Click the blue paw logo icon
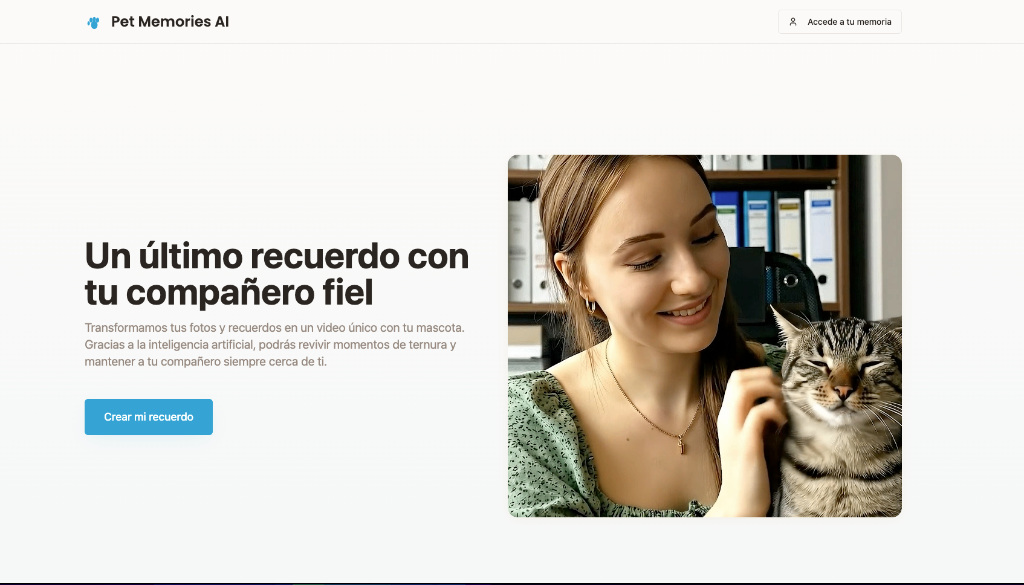Image resolution: width=1024 pixels, height=585 pixels. pos(93,22)
